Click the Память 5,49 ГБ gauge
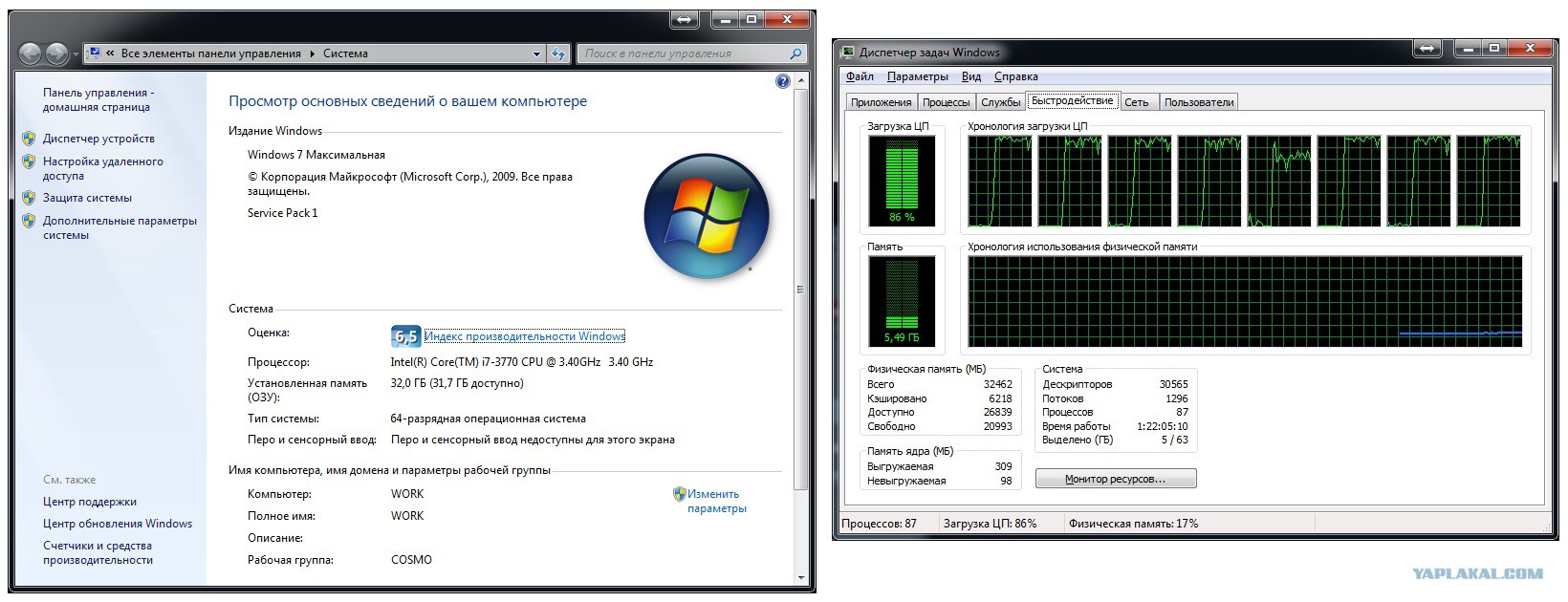The height and width of the screenshot is (602, 1568). [902, 300]
